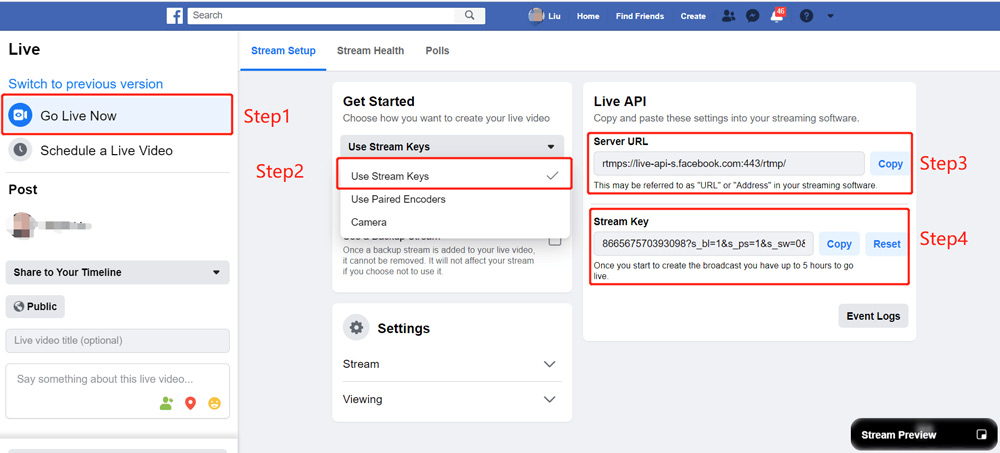Click Switch to previous version link
Screen dimensions: 1000x453
pyautogui.click(x=85, y=84)
